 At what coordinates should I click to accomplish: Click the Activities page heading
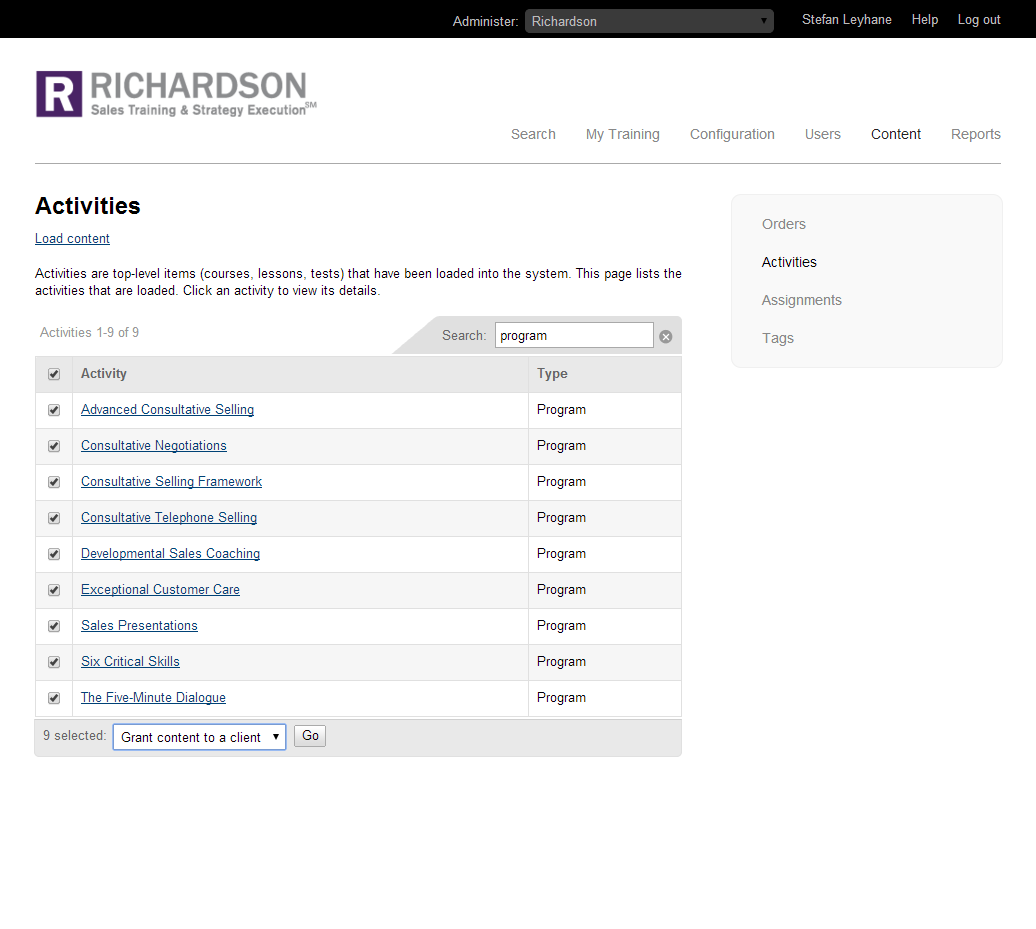pos(88,205)
